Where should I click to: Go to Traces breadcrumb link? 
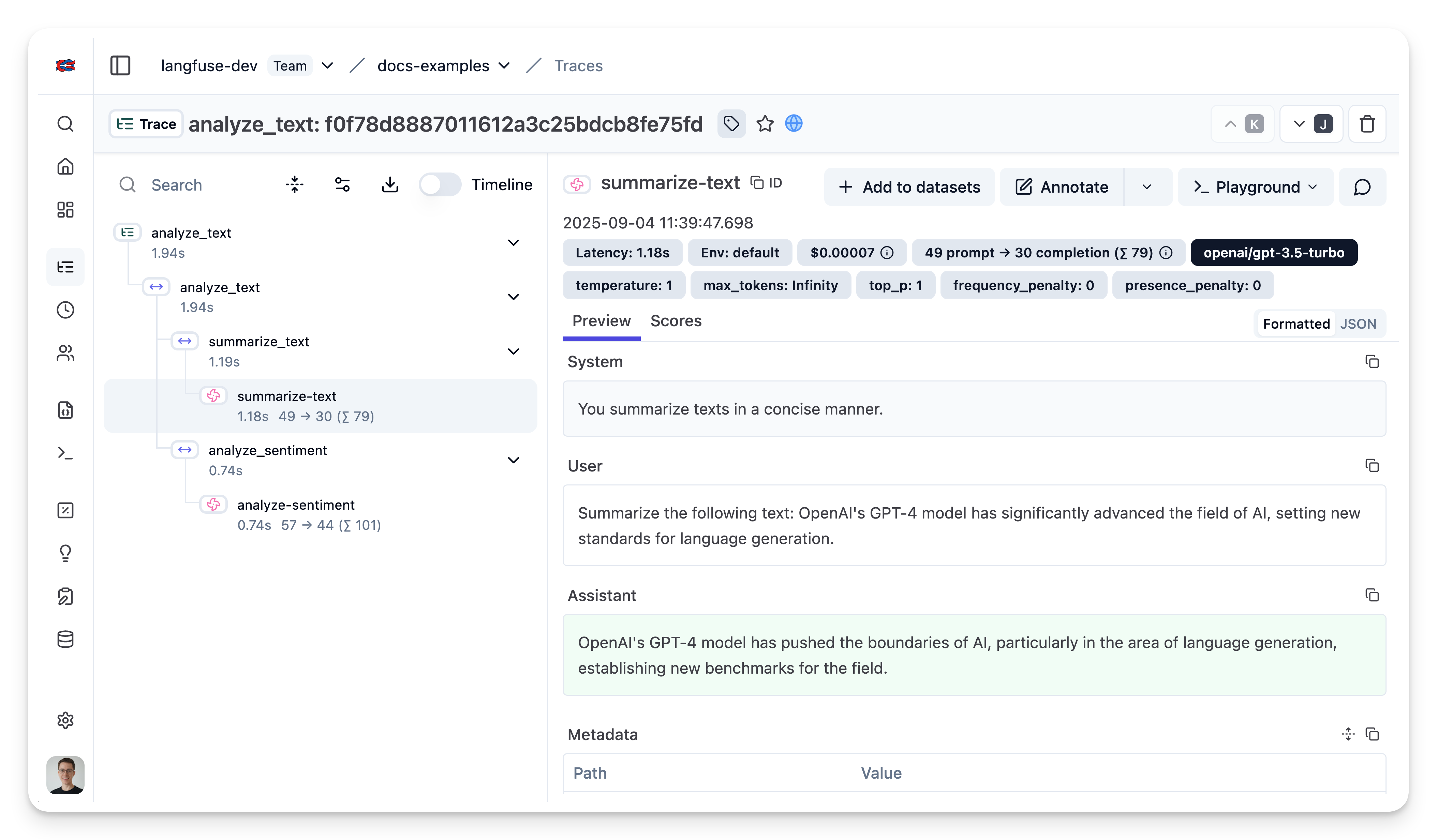(578, 65)
